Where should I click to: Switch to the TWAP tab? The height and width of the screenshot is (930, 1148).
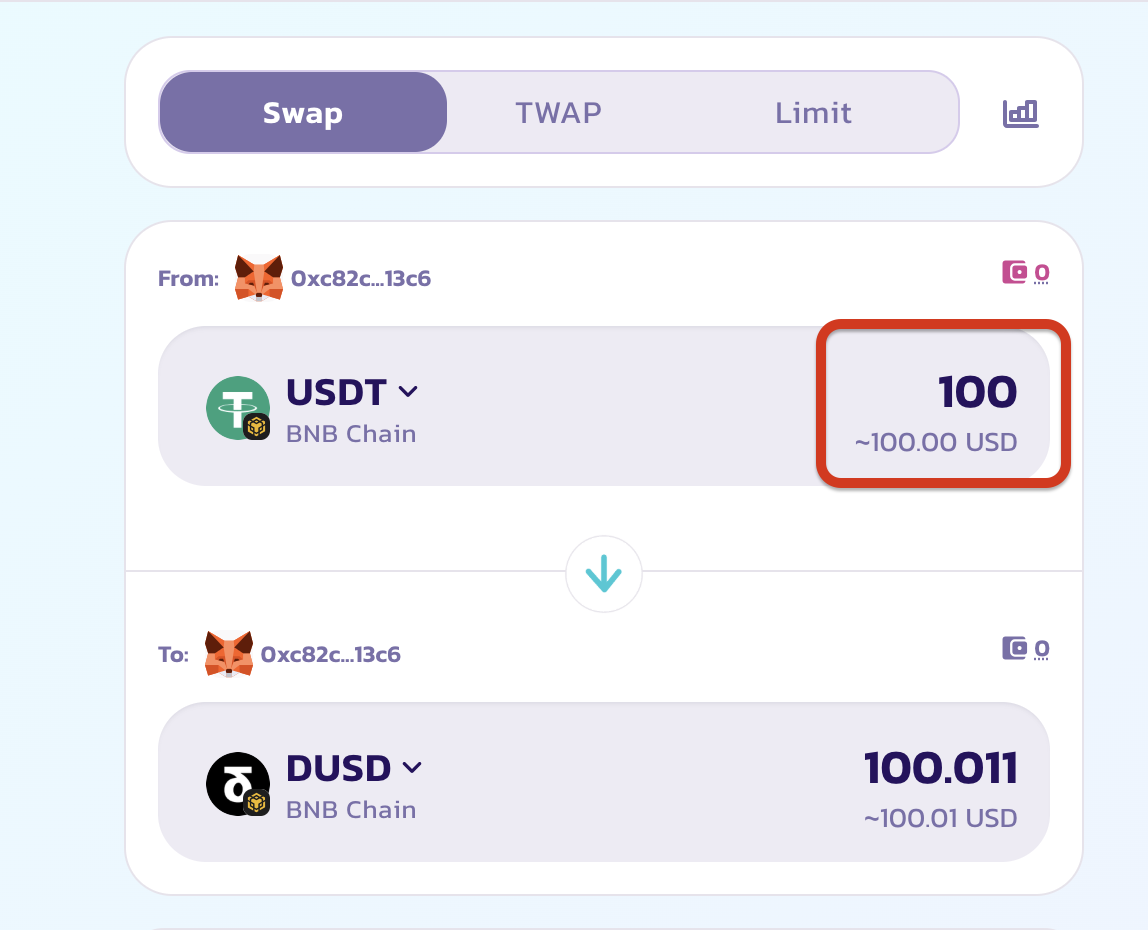pos(558,112)
